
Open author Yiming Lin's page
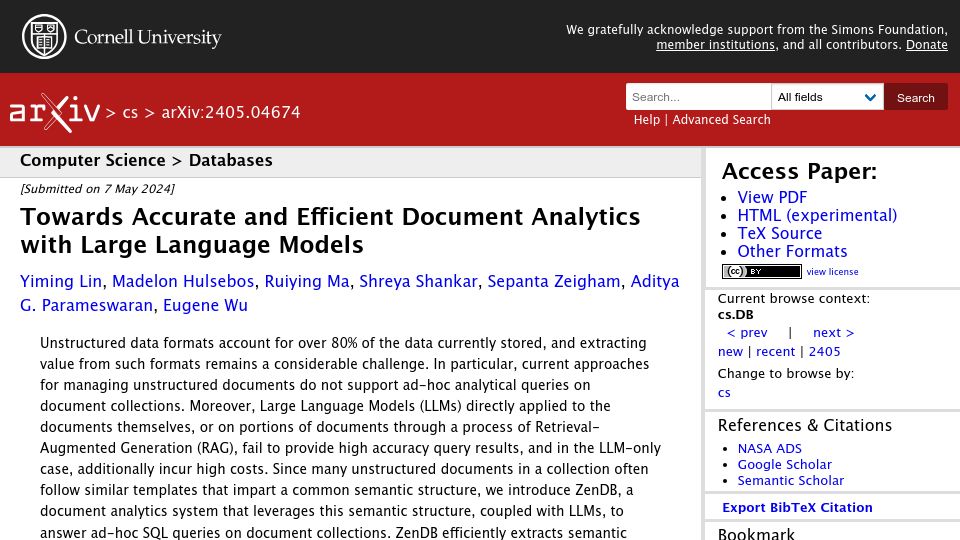[61, 281]
